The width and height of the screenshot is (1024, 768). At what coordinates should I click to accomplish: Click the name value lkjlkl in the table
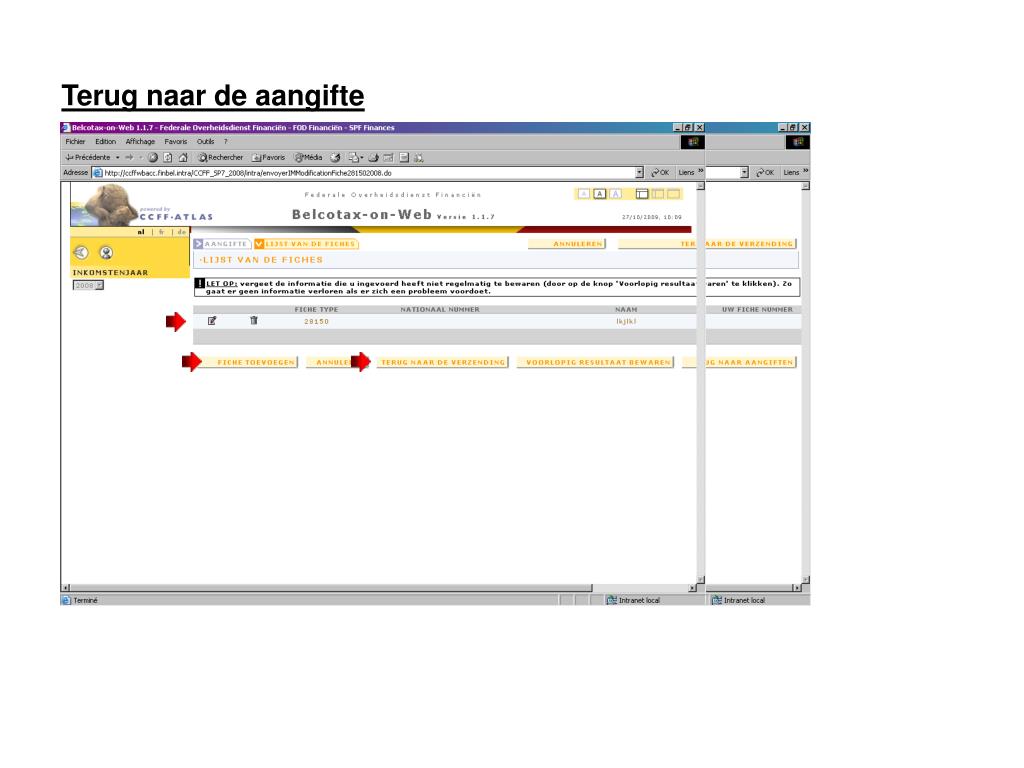point(626,321)
